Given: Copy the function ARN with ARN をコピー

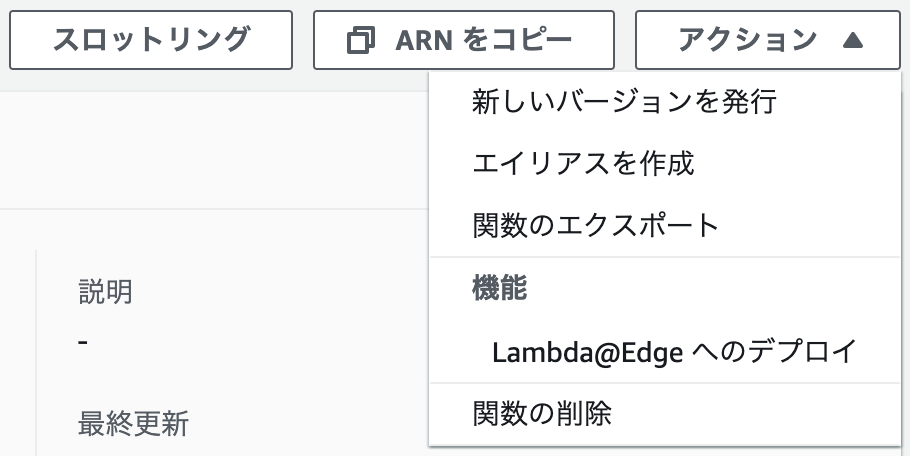Looking at the screenshot, I should pyautogui.click(x=464, y=40).
